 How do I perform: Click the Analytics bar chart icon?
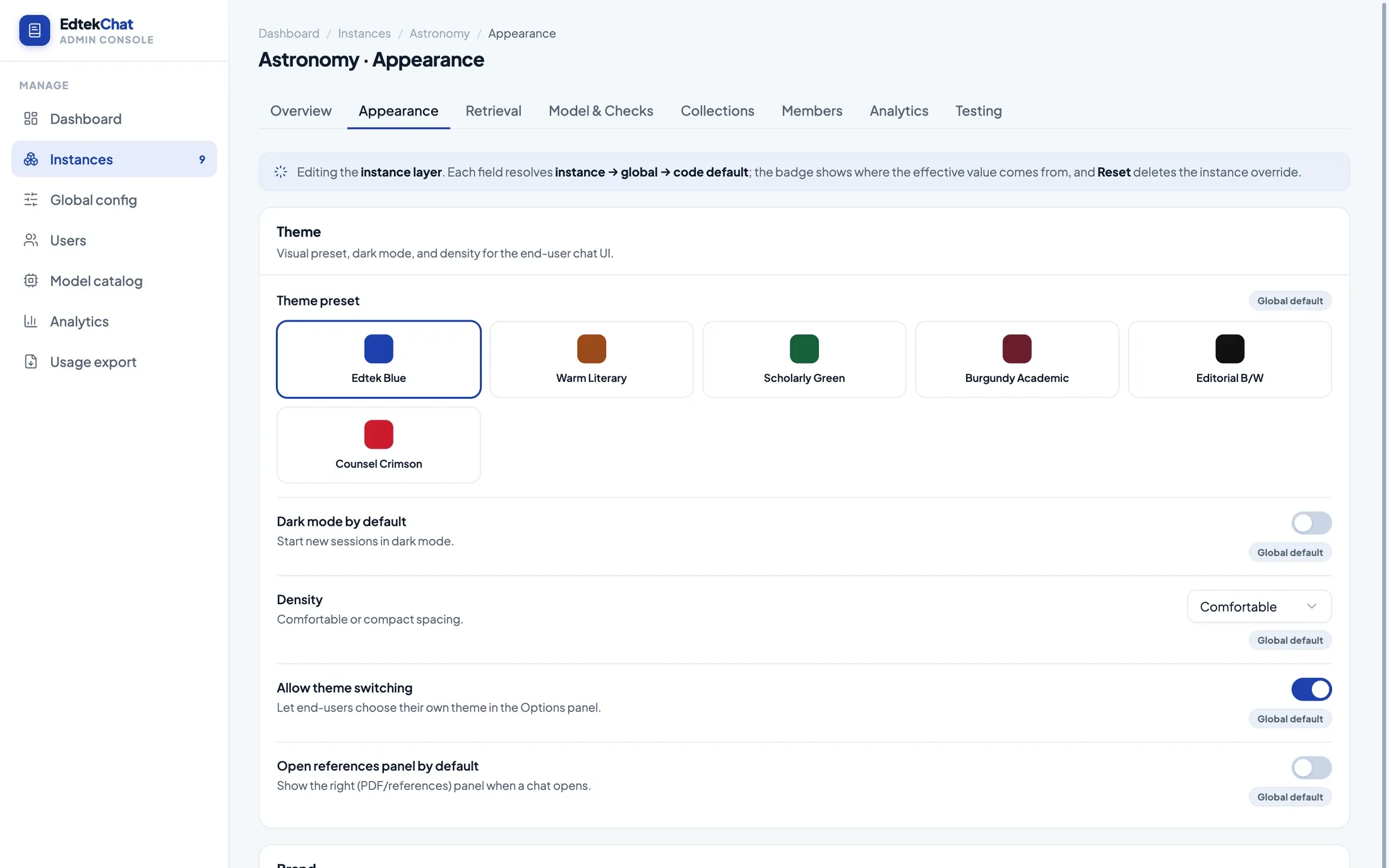[x=31, y=321]
